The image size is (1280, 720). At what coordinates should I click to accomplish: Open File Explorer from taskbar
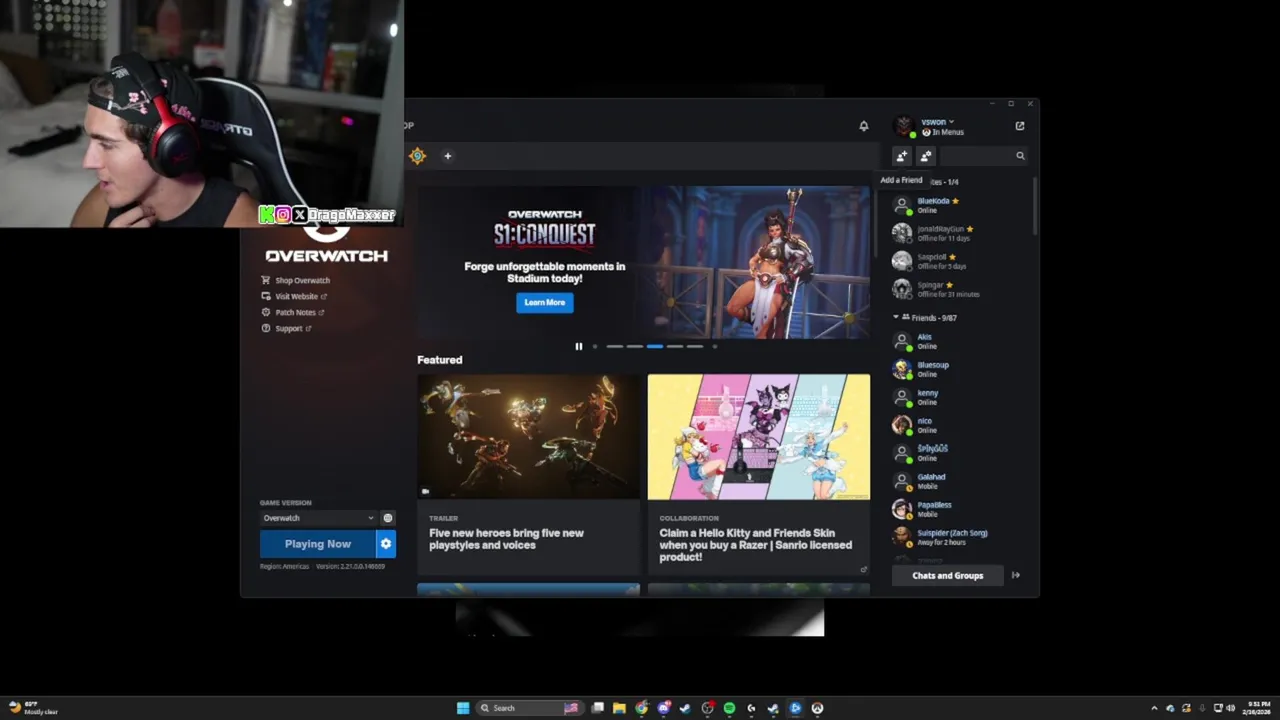click(x=619, y=708)
